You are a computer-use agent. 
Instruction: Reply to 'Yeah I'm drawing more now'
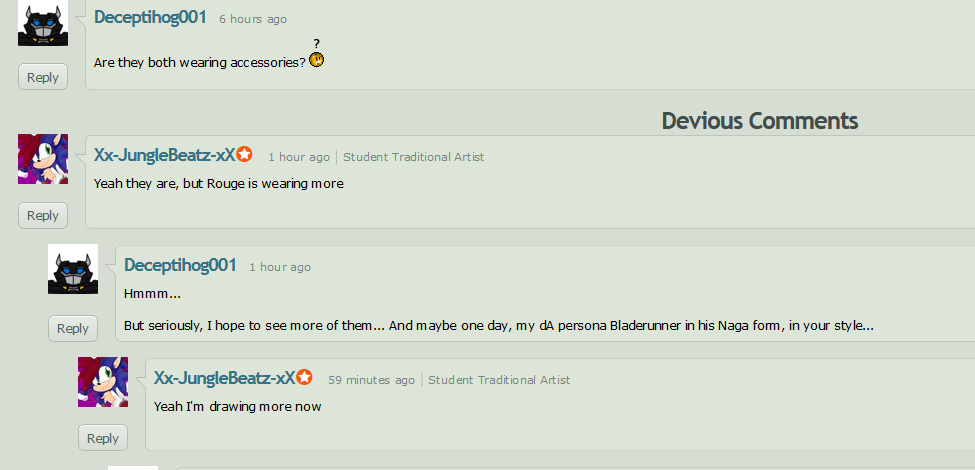(x=103, y=438)
